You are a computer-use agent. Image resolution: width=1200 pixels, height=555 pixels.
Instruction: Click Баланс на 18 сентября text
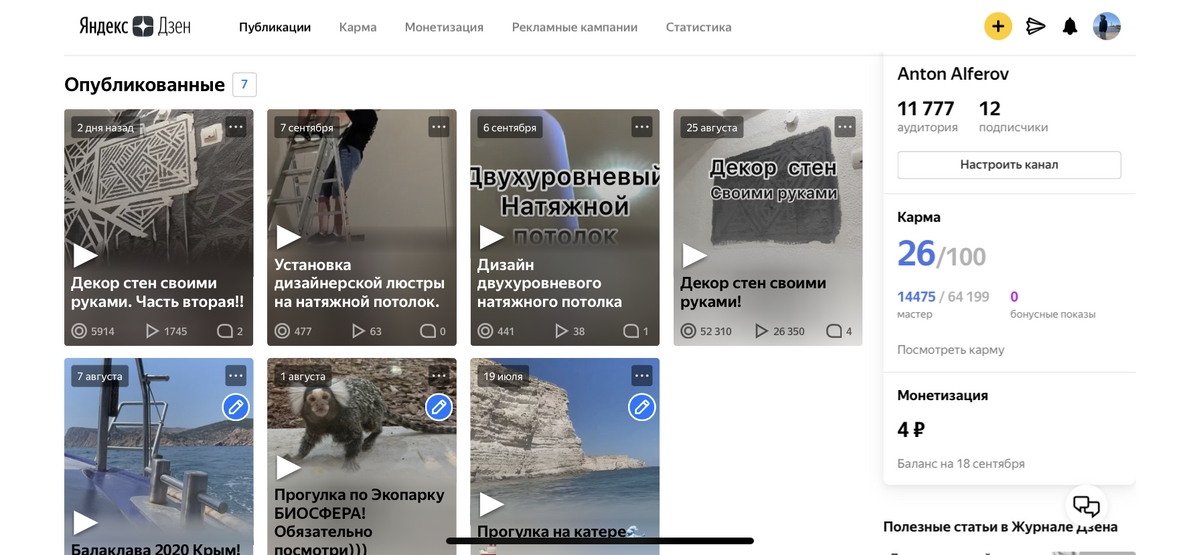pyautogui.click(x=961, y=464)
